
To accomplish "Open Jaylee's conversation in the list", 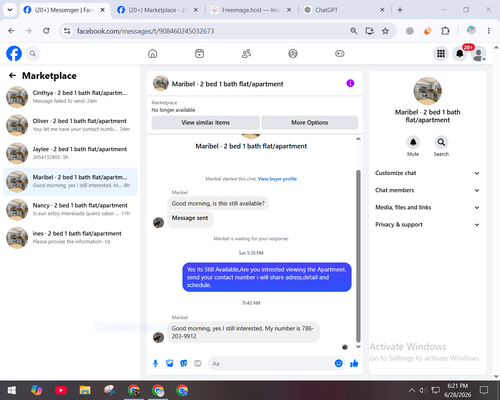I will [70, 153].
